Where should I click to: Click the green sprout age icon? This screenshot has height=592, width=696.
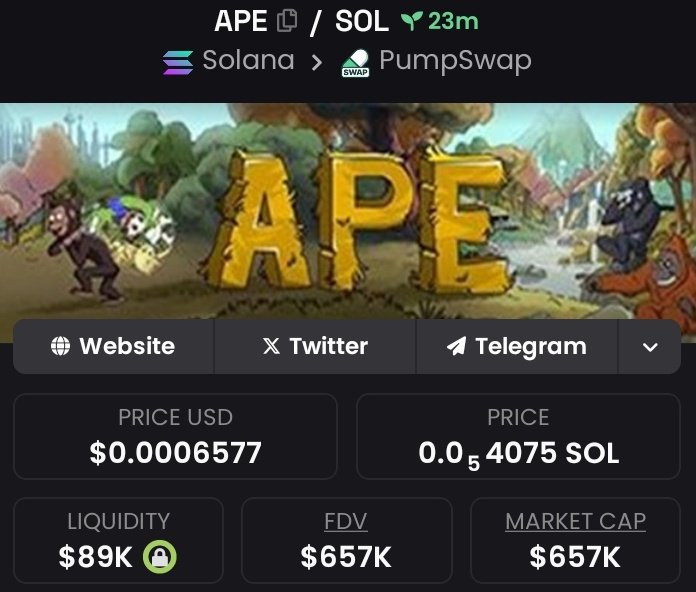(x=411, y=21)
